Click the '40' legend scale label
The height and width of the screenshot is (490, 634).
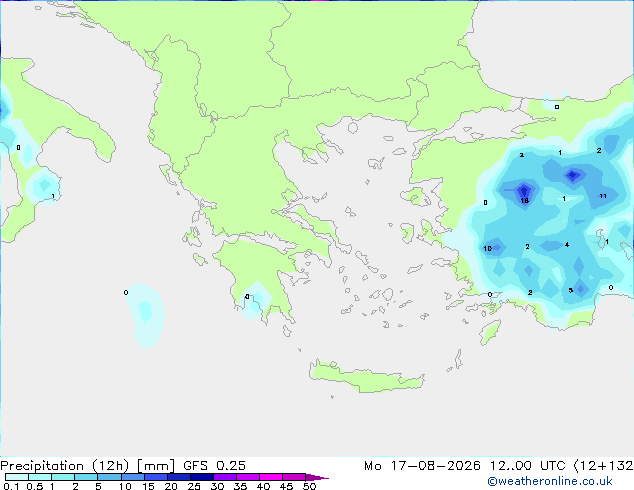pos(263,486)
